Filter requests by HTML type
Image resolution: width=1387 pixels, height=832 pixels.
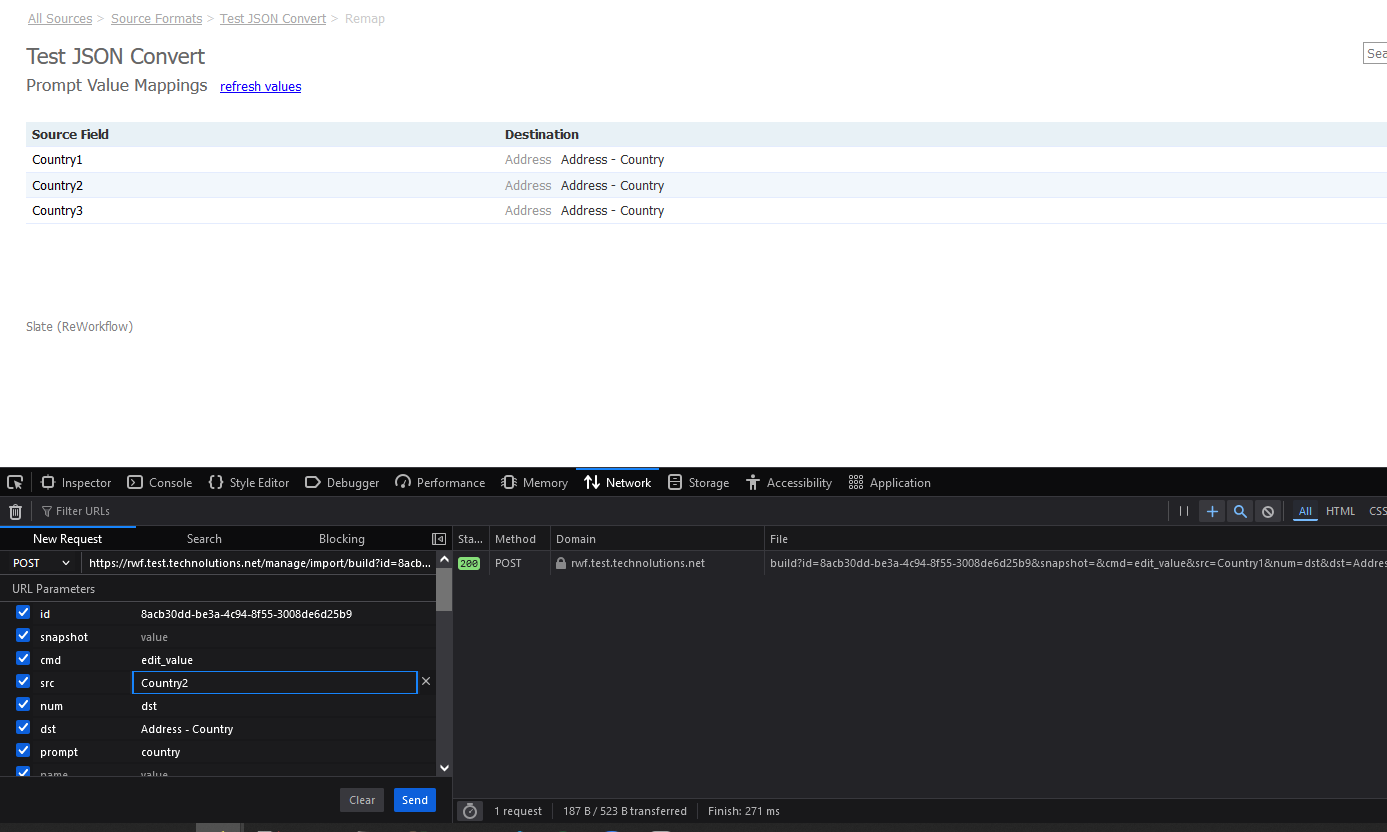click(x=1341, y=511)
